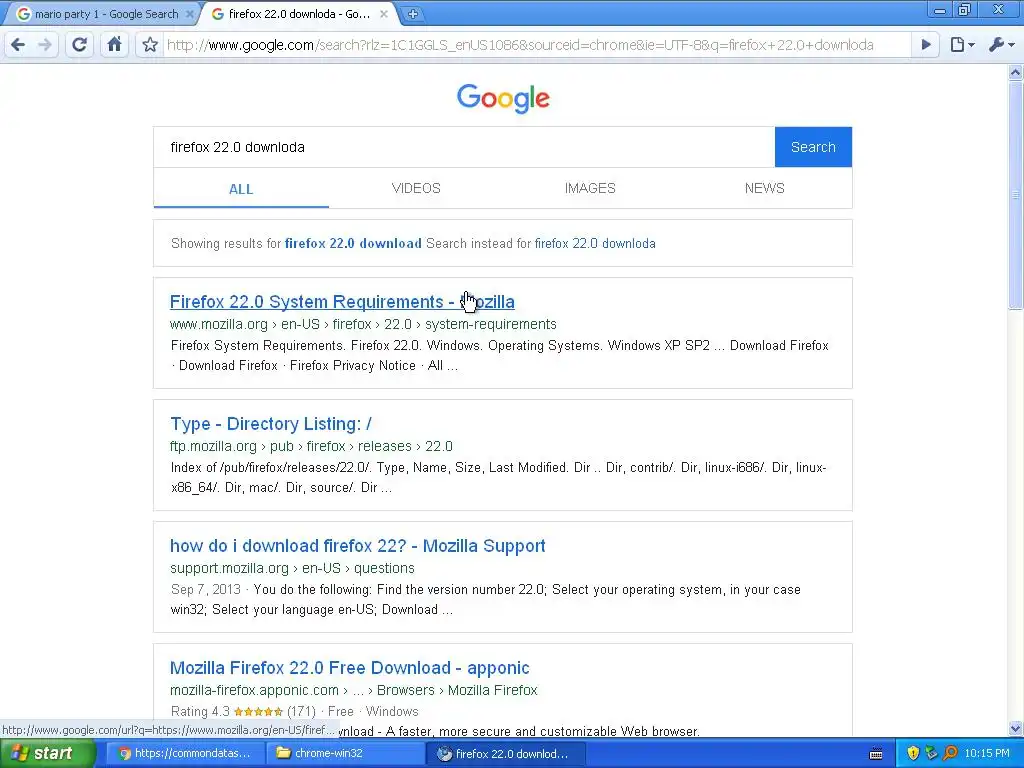Open the wrench settings menu
Image resolution: width=1024 pixels, height=768 pixels.
pos(1001,44)
